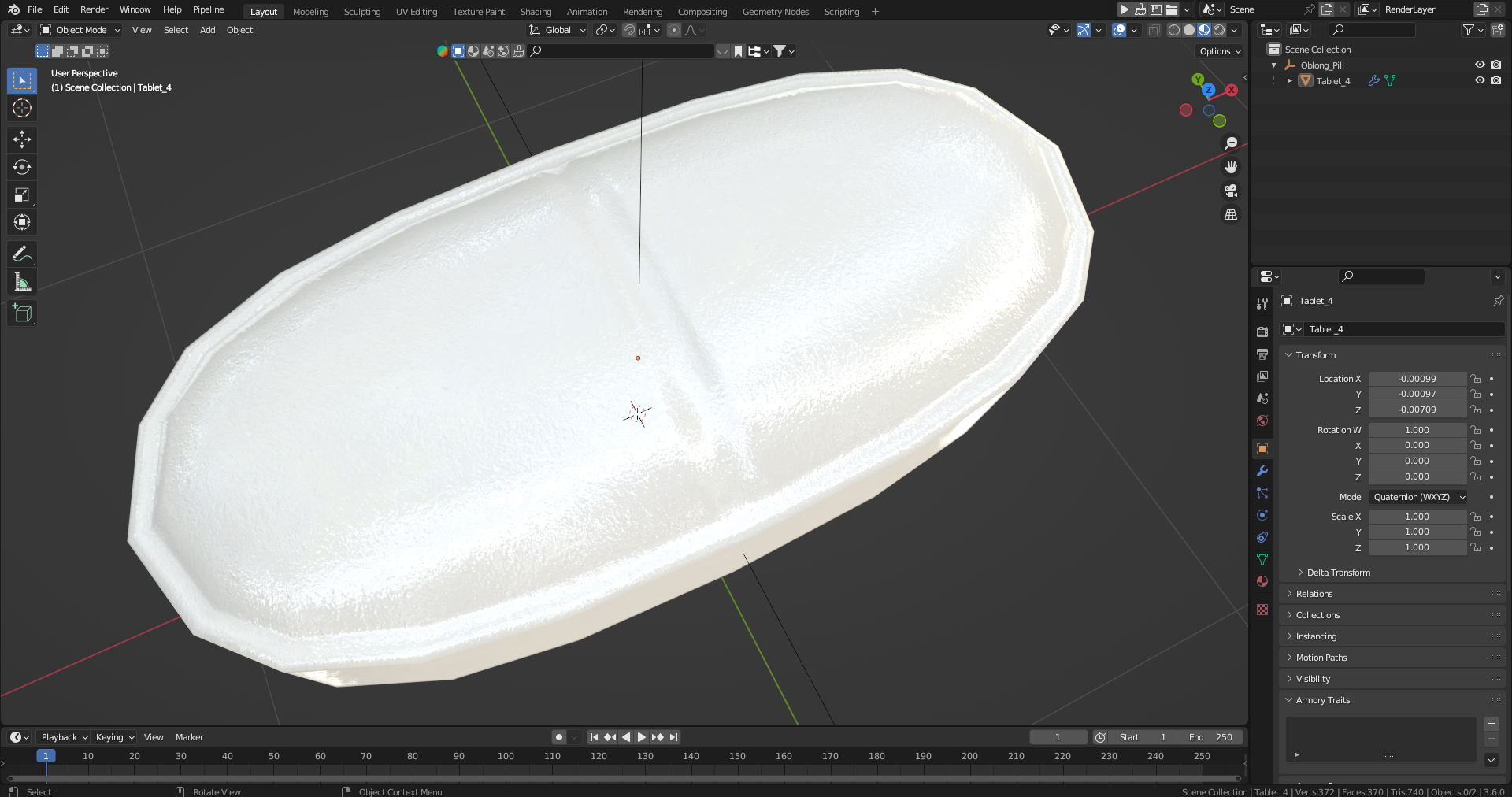The width and height of the screenshot is (1512, 797).
Task: Open the viewport Add menu
Action: [x=207, y=30]
